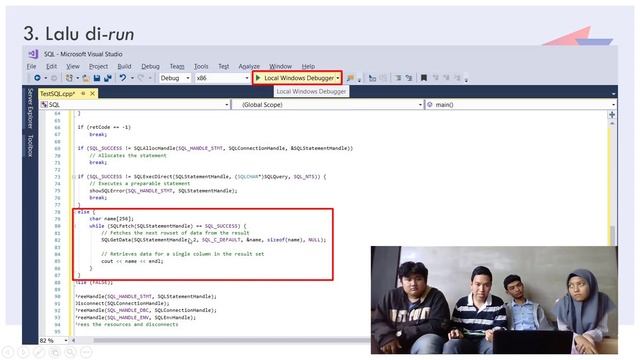Open the Test menu
This screenshot has height=360, width=640.
[224, 66]
